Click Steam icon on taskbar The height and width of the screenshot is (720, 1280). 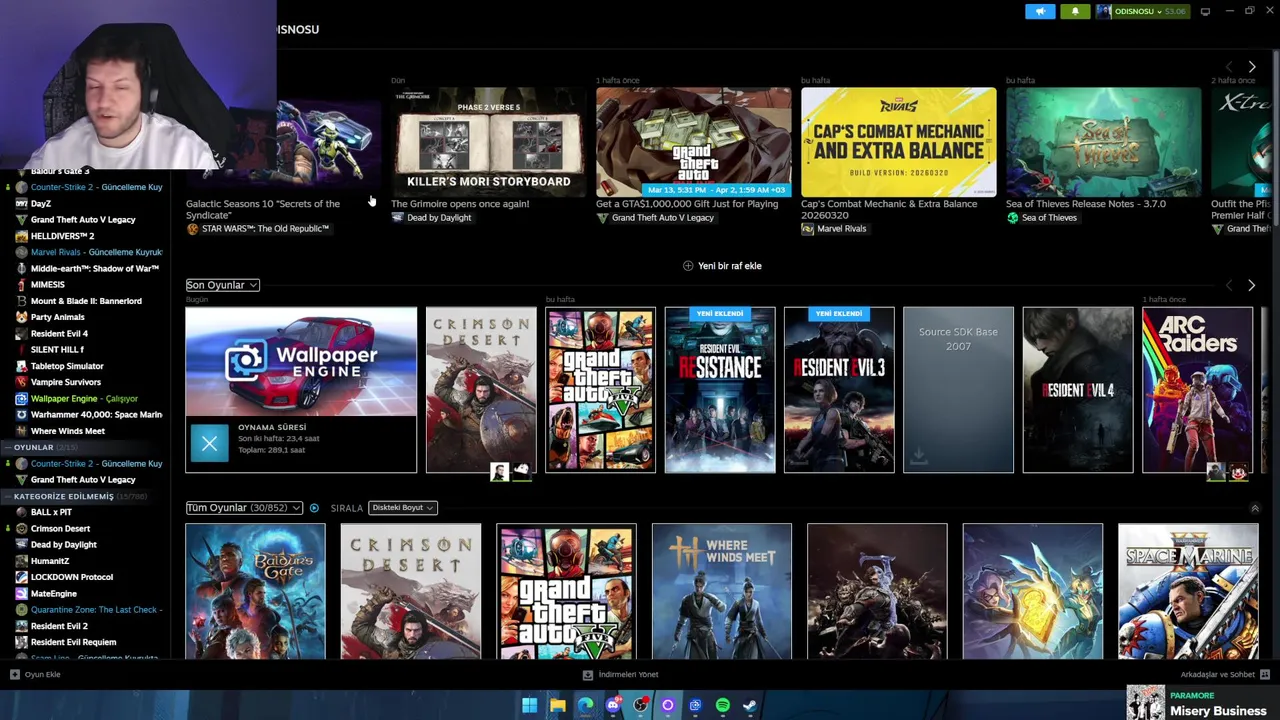[750, 705]
